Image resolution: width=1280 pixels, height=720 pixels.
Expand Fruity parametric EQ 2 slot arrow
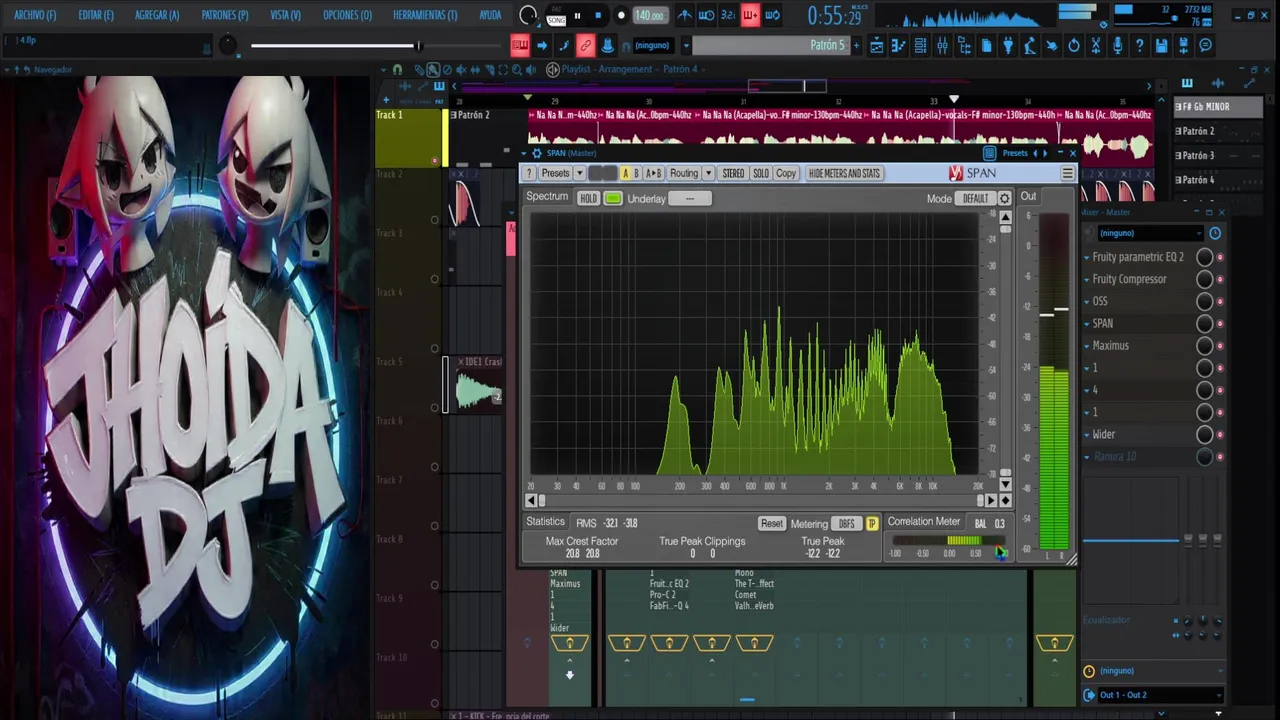click(1087, 257)
